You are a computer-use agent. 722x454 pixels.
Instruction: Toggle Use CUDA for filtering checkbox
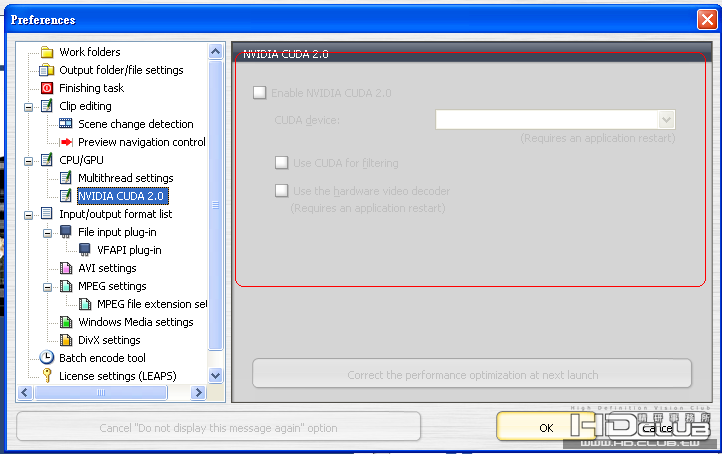click(281, 163)
